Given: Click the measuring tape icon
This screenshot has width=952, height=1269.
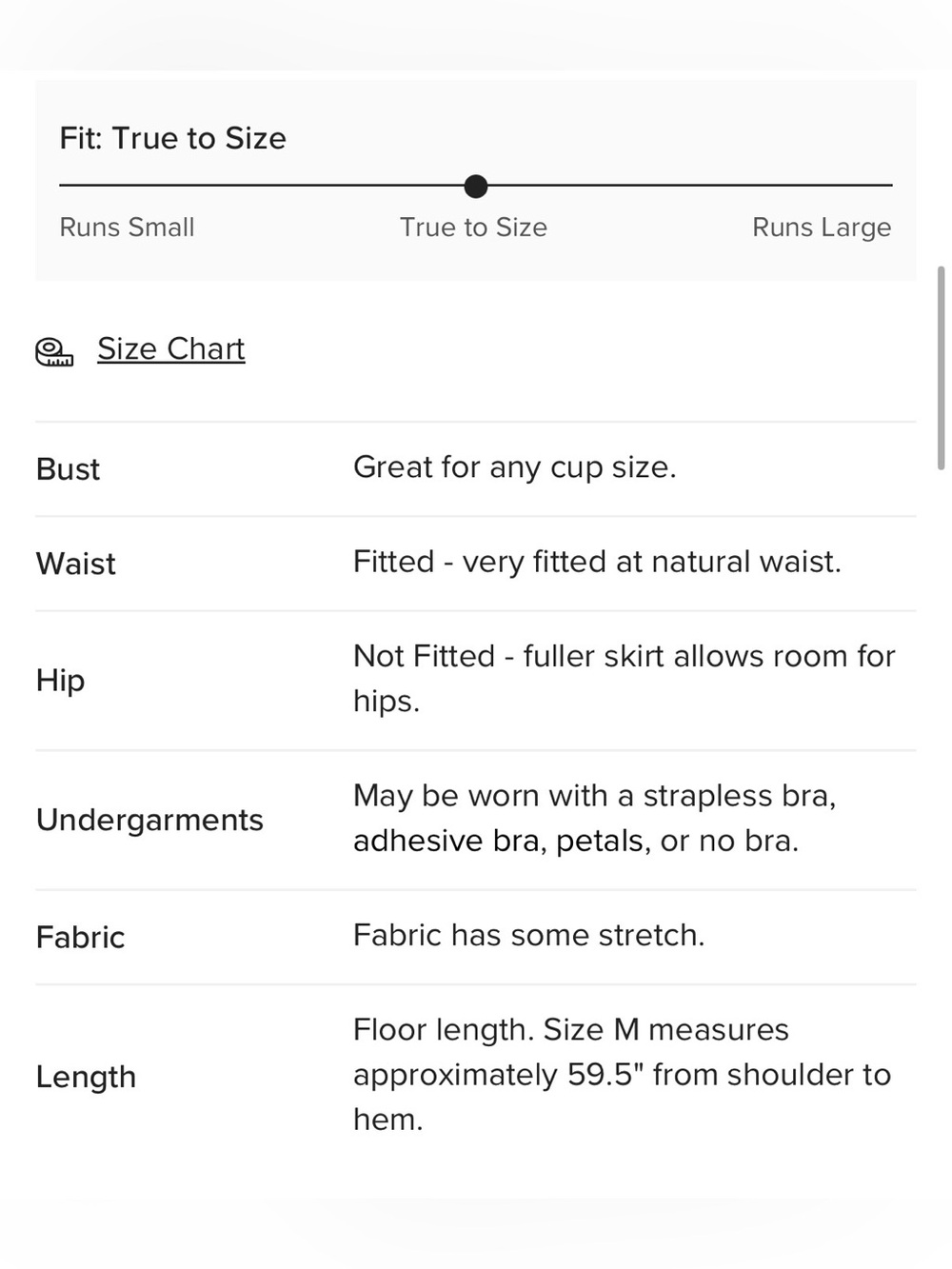Looking at the screenshot, I should pos(54,351).
